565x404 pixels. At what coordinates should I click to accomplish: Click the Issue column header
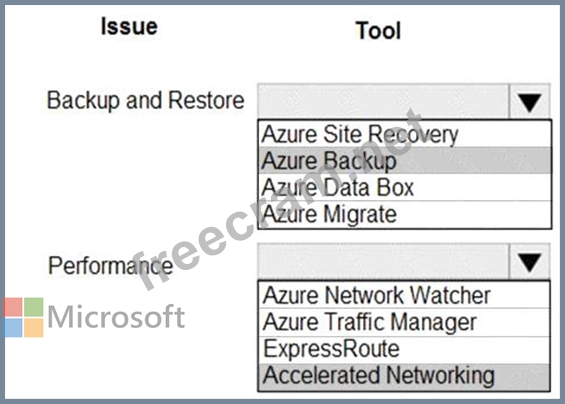click(129, 27)
